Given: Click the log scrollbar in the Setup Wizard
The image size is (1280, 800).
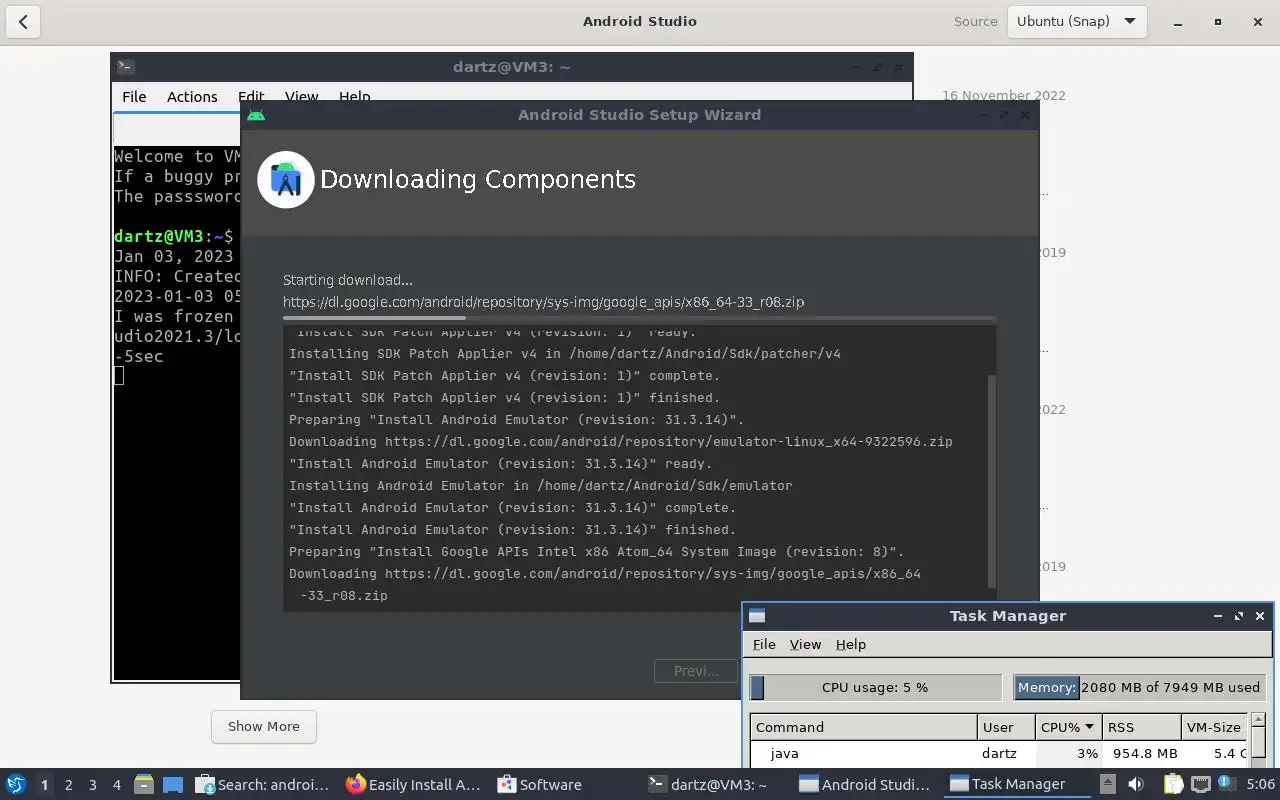Looking at the screenshot, I should (x=992, y=480).
